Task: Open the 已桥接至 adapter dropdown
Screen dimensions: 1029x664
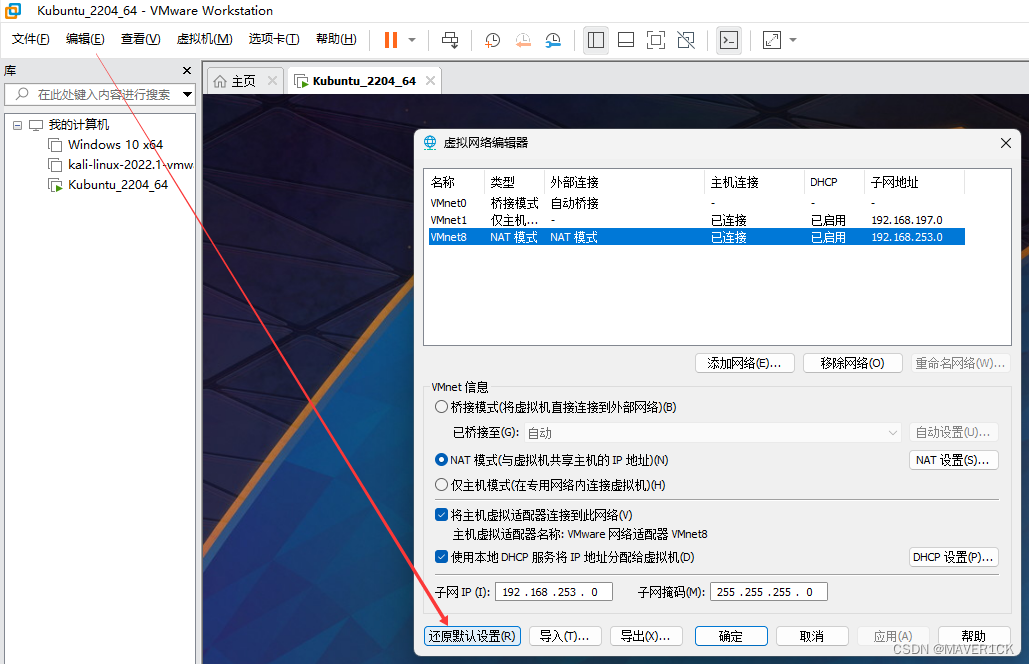Action: tap(893, 432)
